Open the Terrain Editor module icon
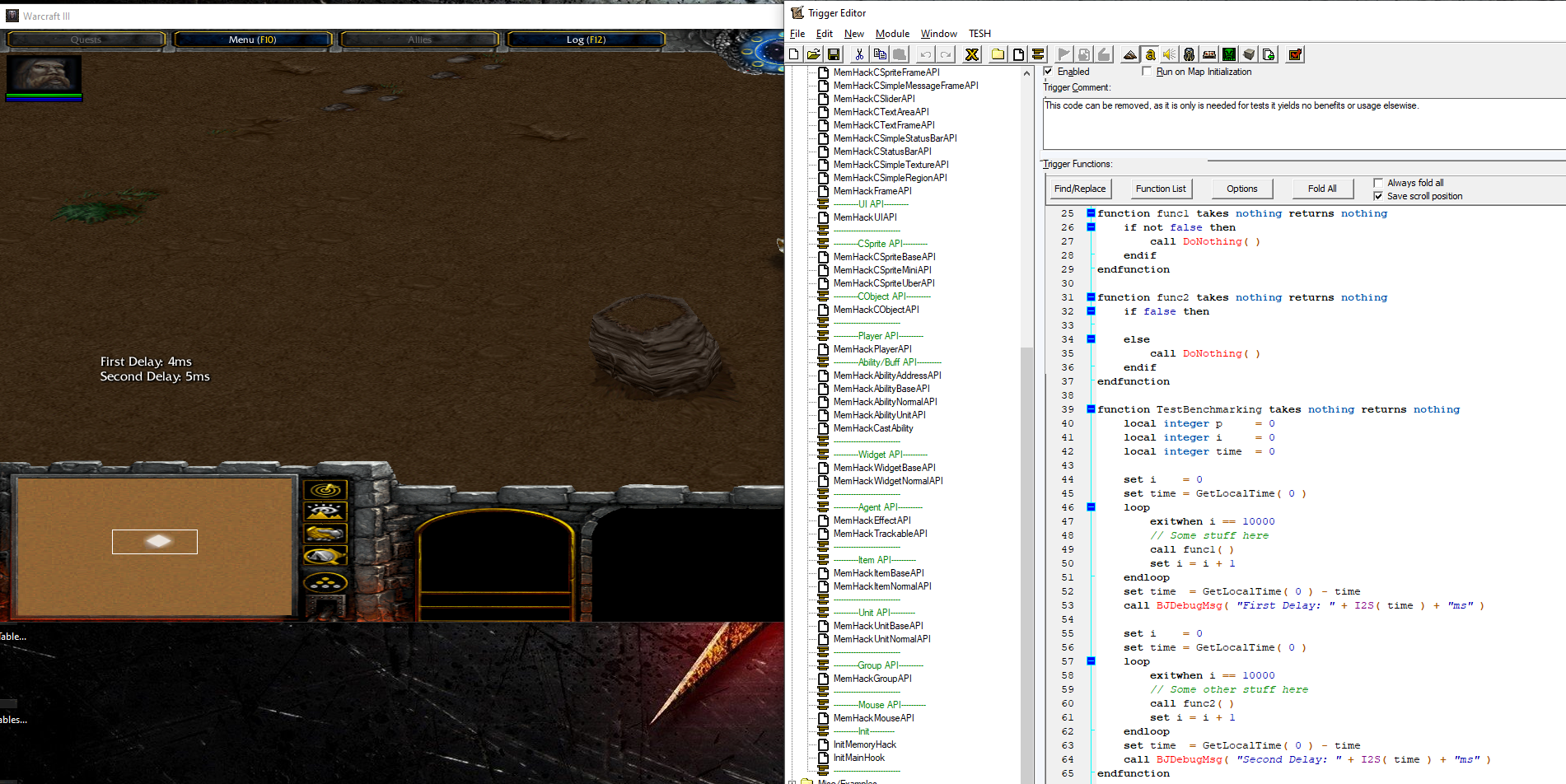The width and height of the screenshot is (1566, 784). [1130, 54]
